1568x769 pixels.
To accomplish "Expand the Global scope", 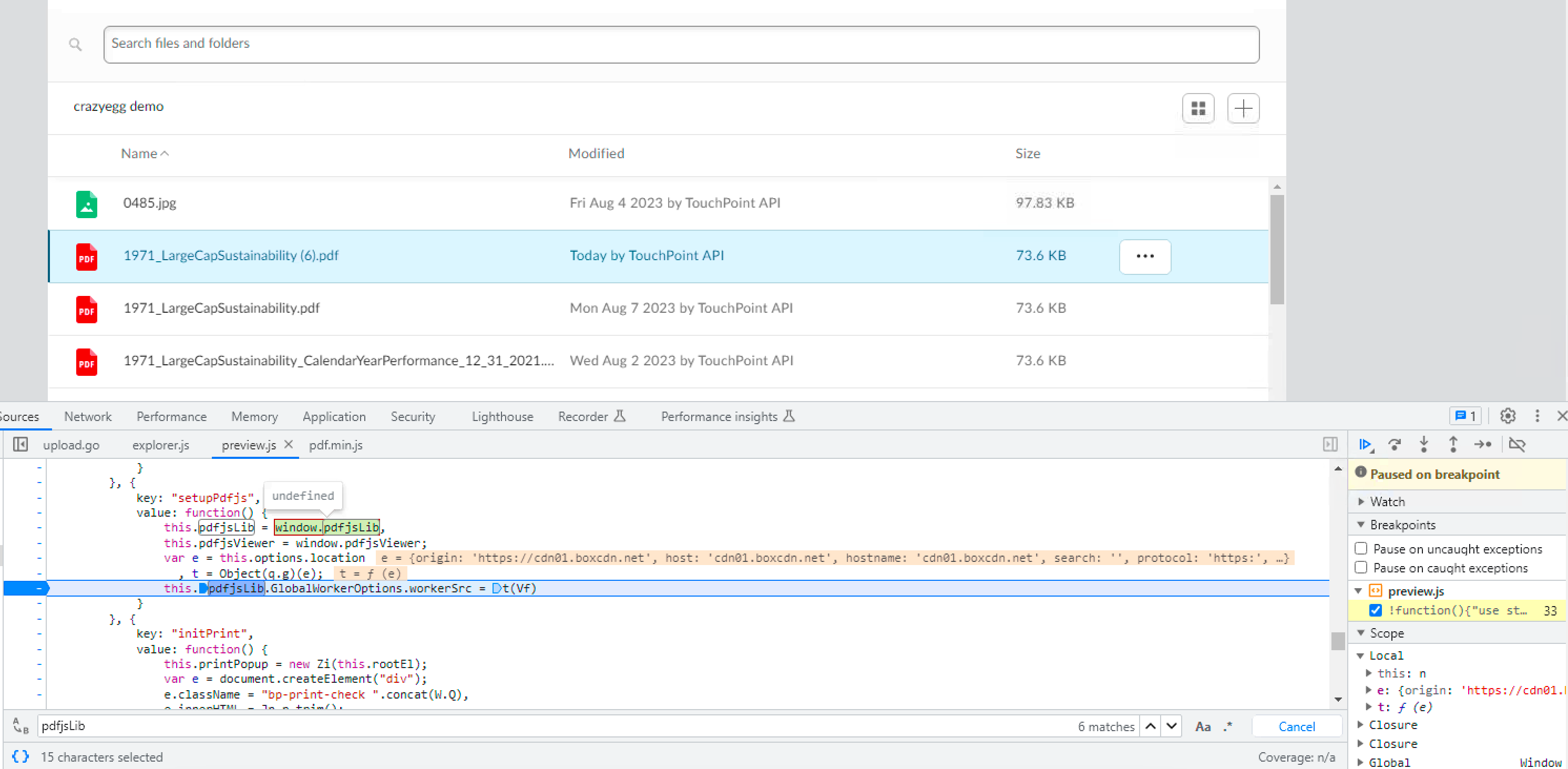I will [1360, 762].
